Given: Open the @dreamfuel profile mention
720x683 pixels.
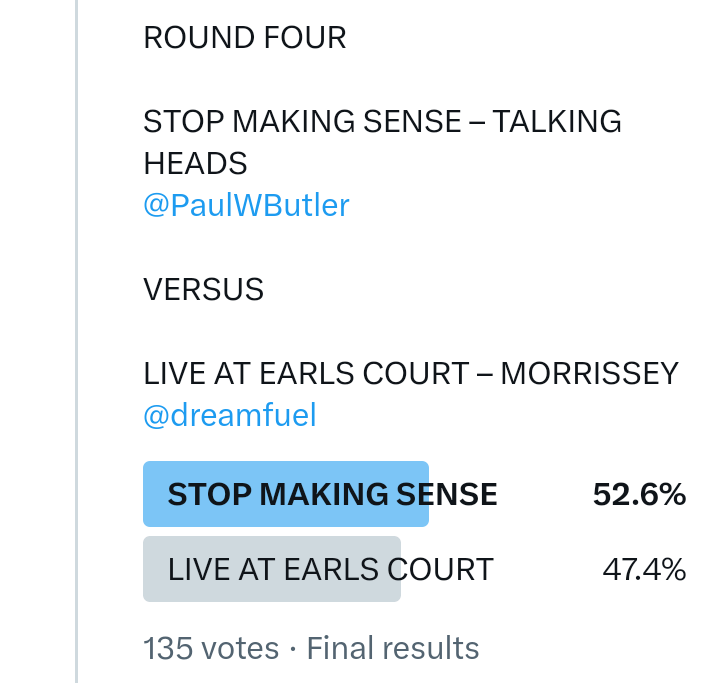Looking at the screenshot, I should [x=230, y=415].
